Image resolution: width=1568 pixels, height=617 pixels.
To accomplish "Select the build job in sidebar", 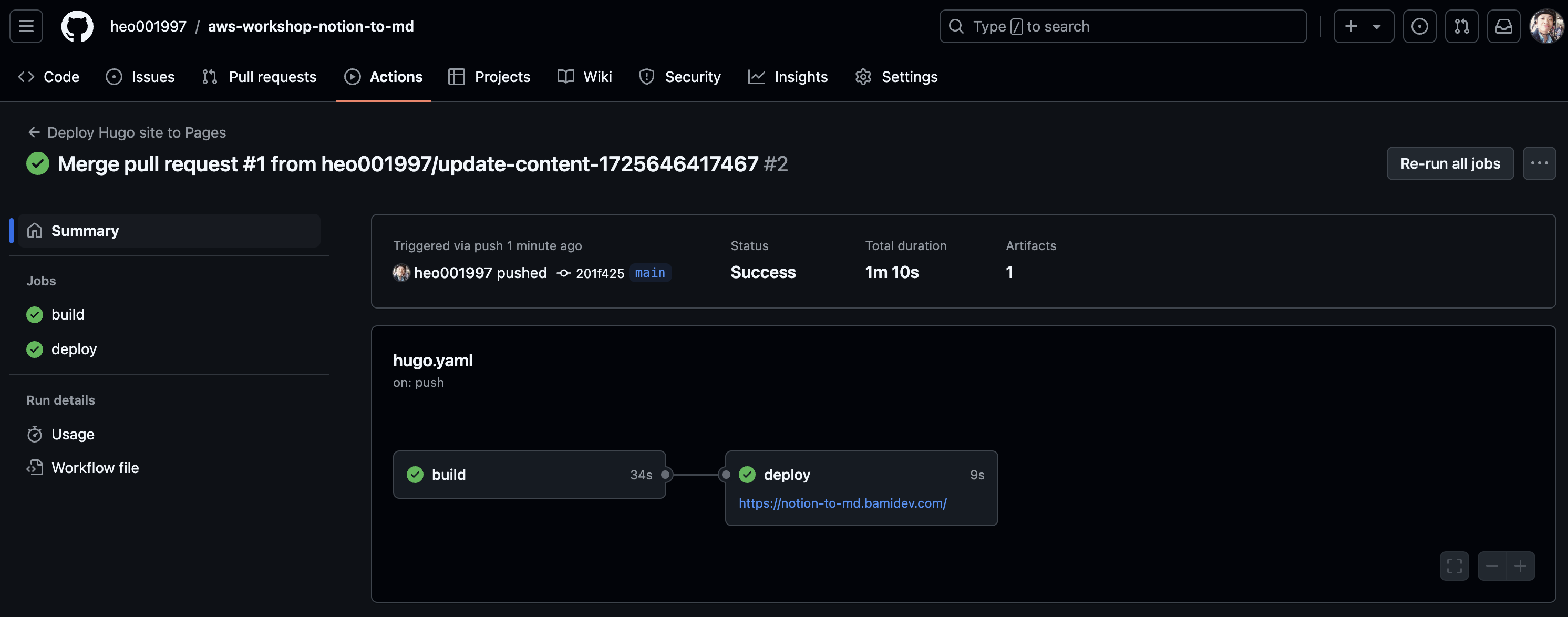I will coord(68,314).
